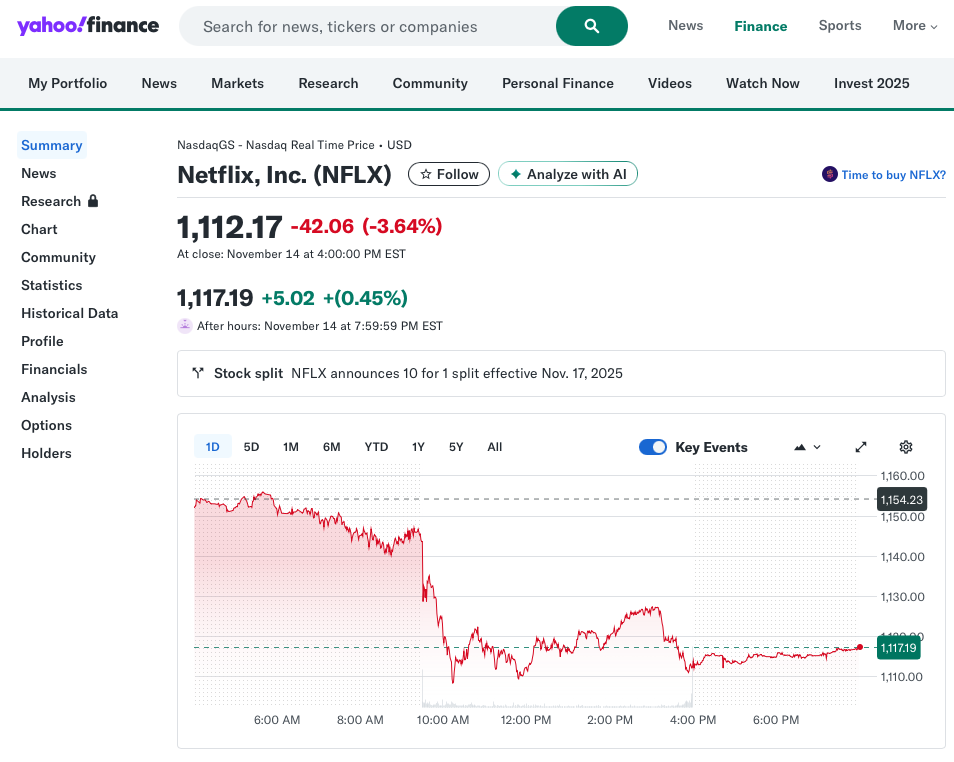The image size is (954, 762).
Task: Select the 1D chart range
Action: [x=212, y=447]
